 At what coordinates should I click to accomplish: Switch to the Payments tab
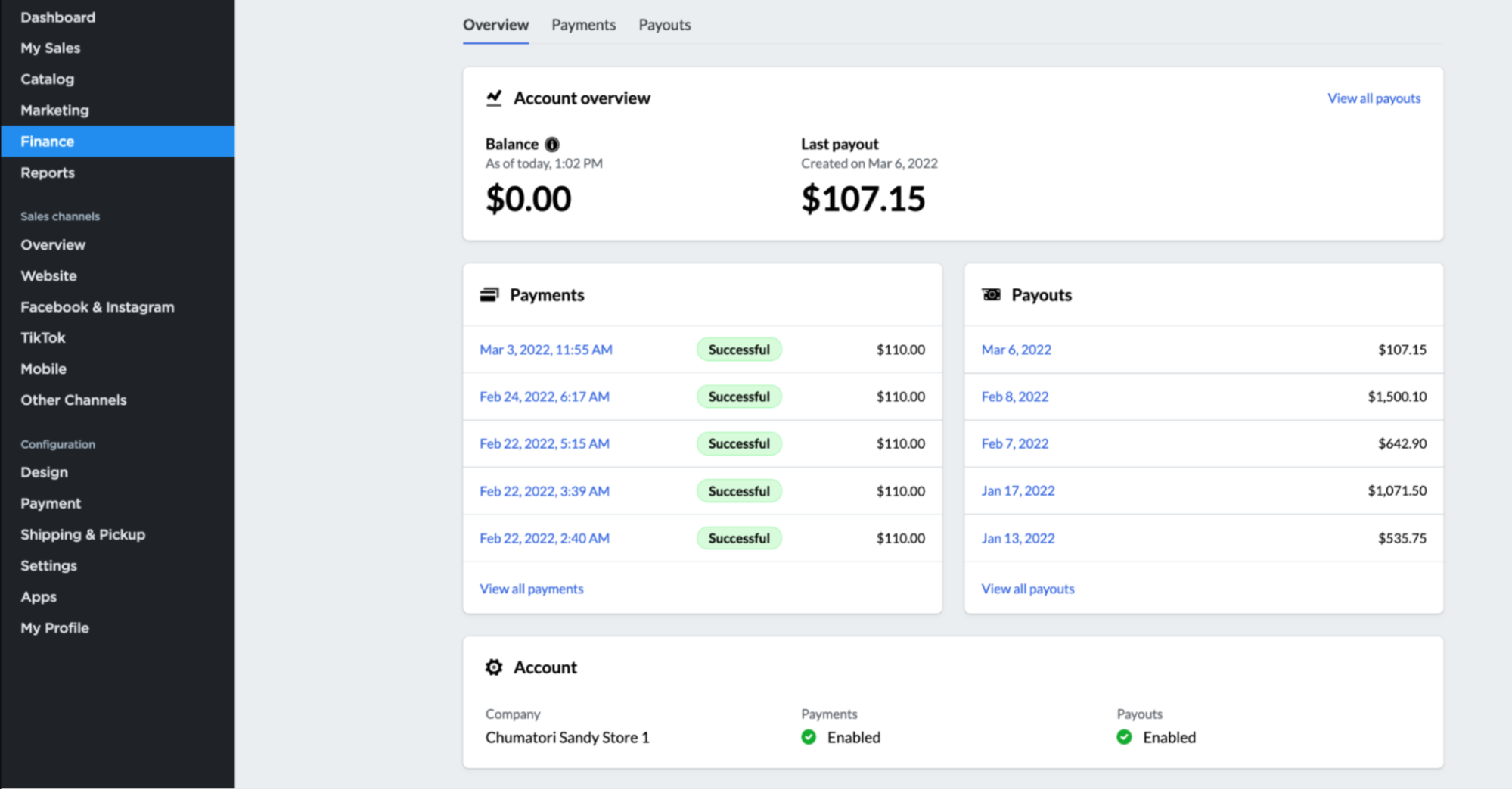tap(583, 24)
